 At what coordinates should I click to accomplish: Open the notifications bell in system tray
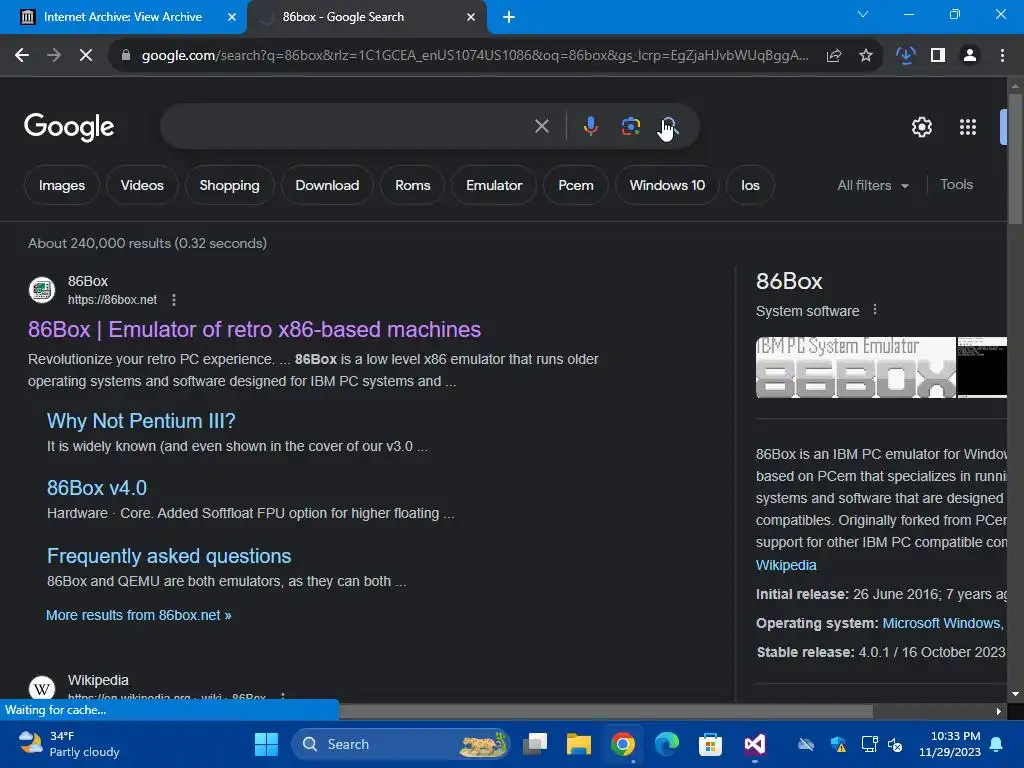[x=997, y=744]
